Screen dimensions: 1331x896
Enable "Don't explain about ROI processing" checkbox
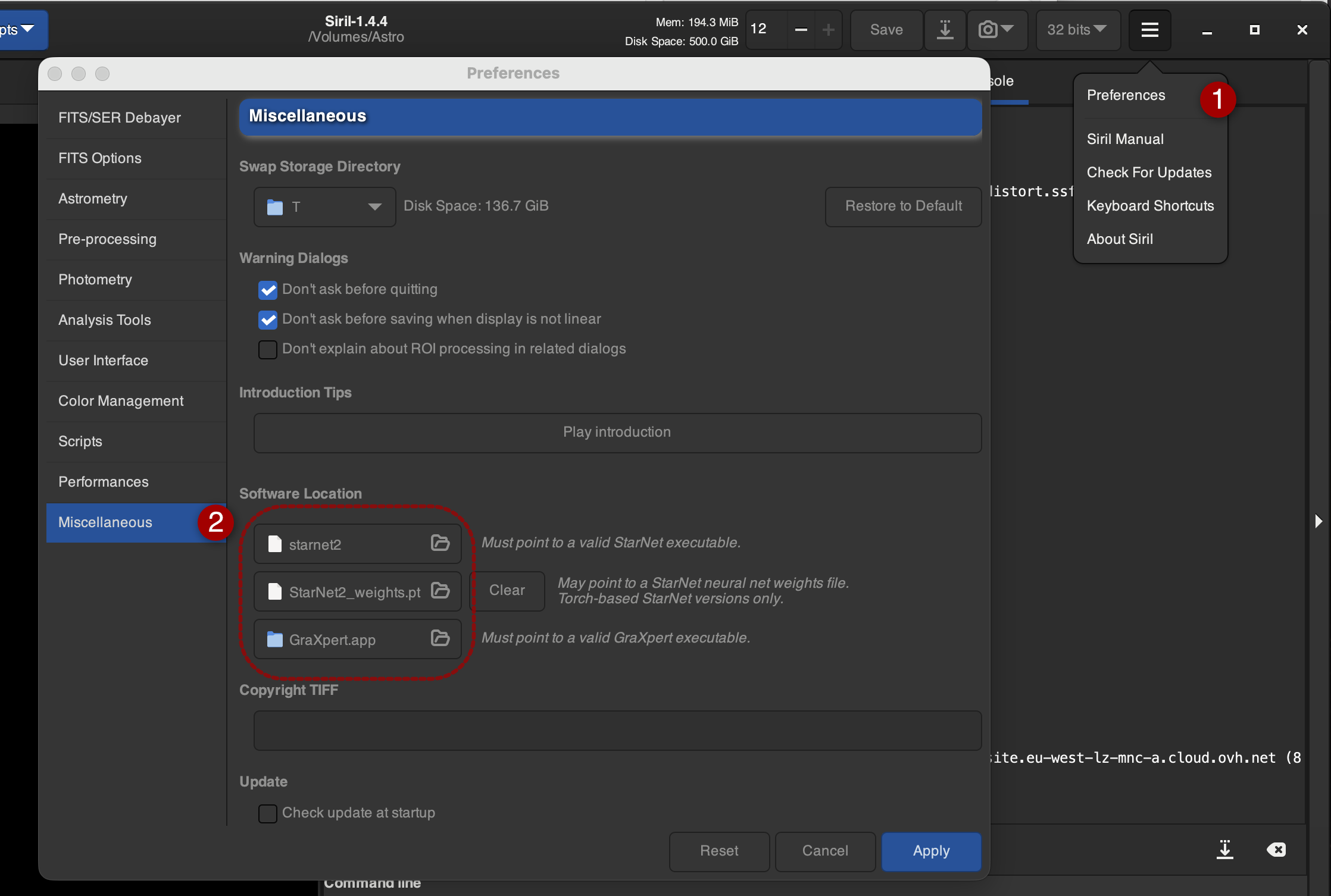[268, 349]
